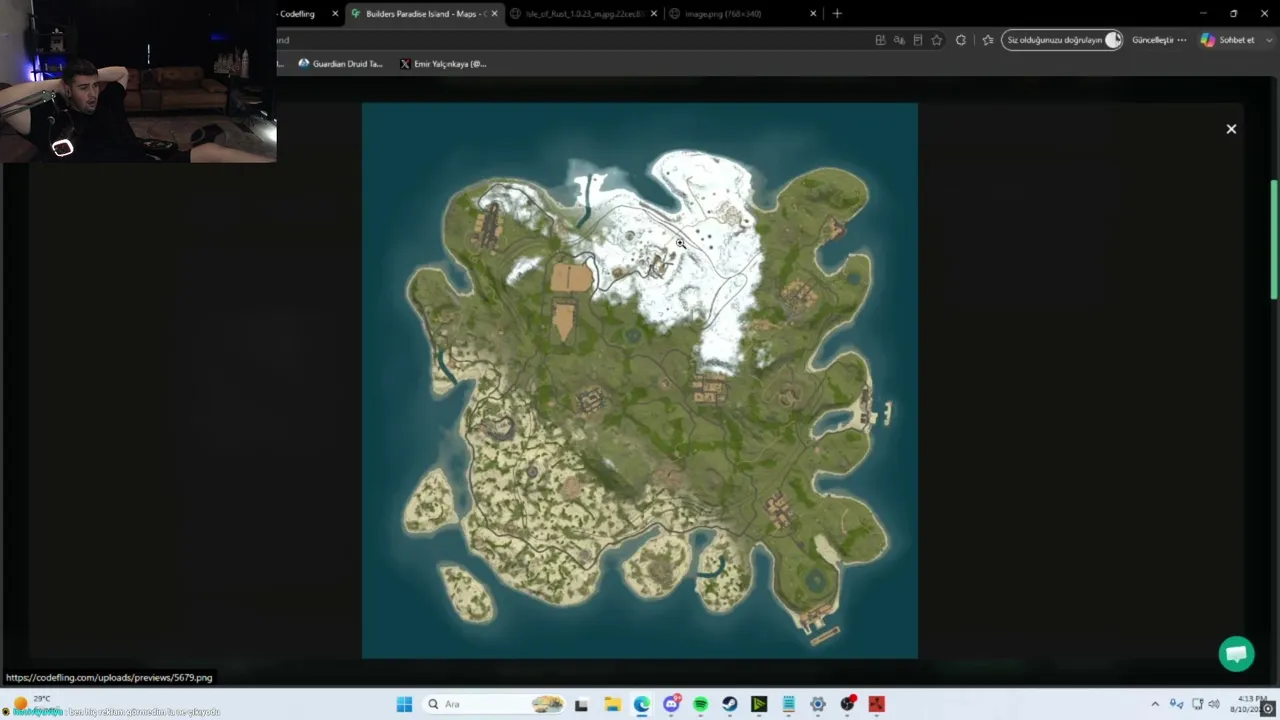Open Spotify from the taskbar
This screenshot has width=1280, height=720.
click(700, 704)
